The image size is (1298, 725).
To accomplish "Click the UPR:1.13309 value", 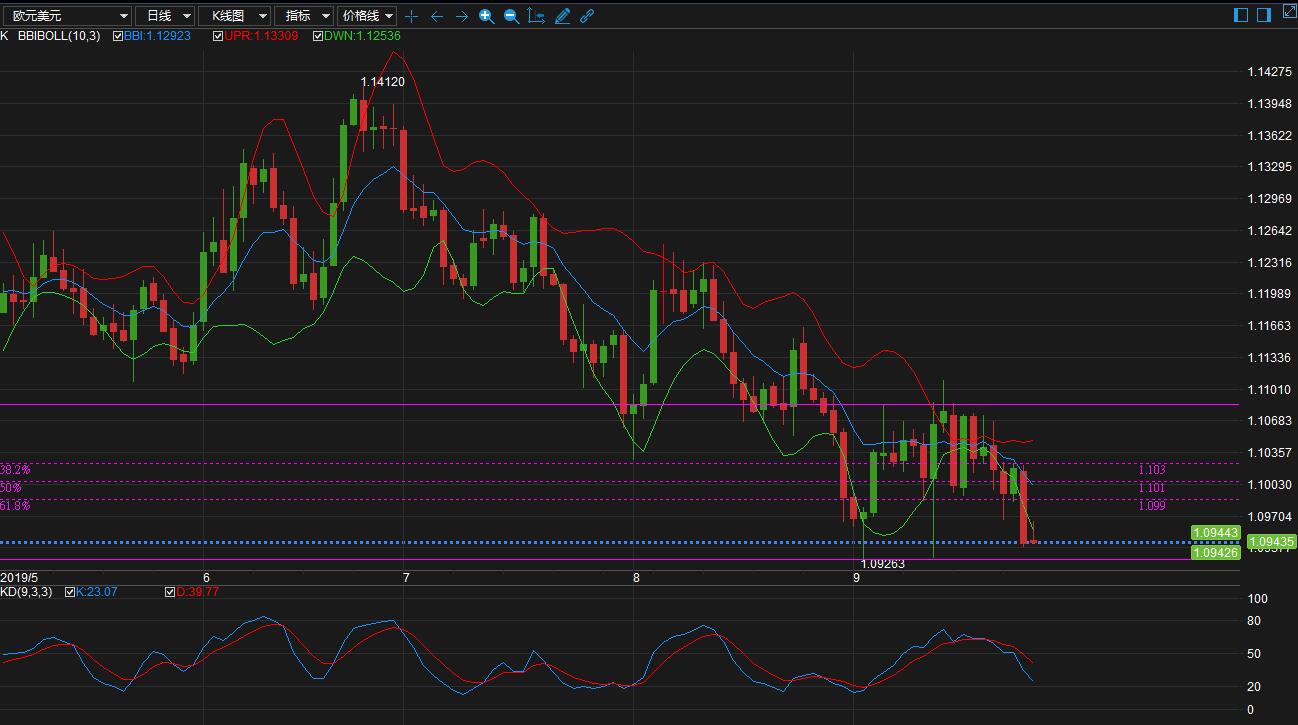I will pyautogui.click(x=261, y=36).
